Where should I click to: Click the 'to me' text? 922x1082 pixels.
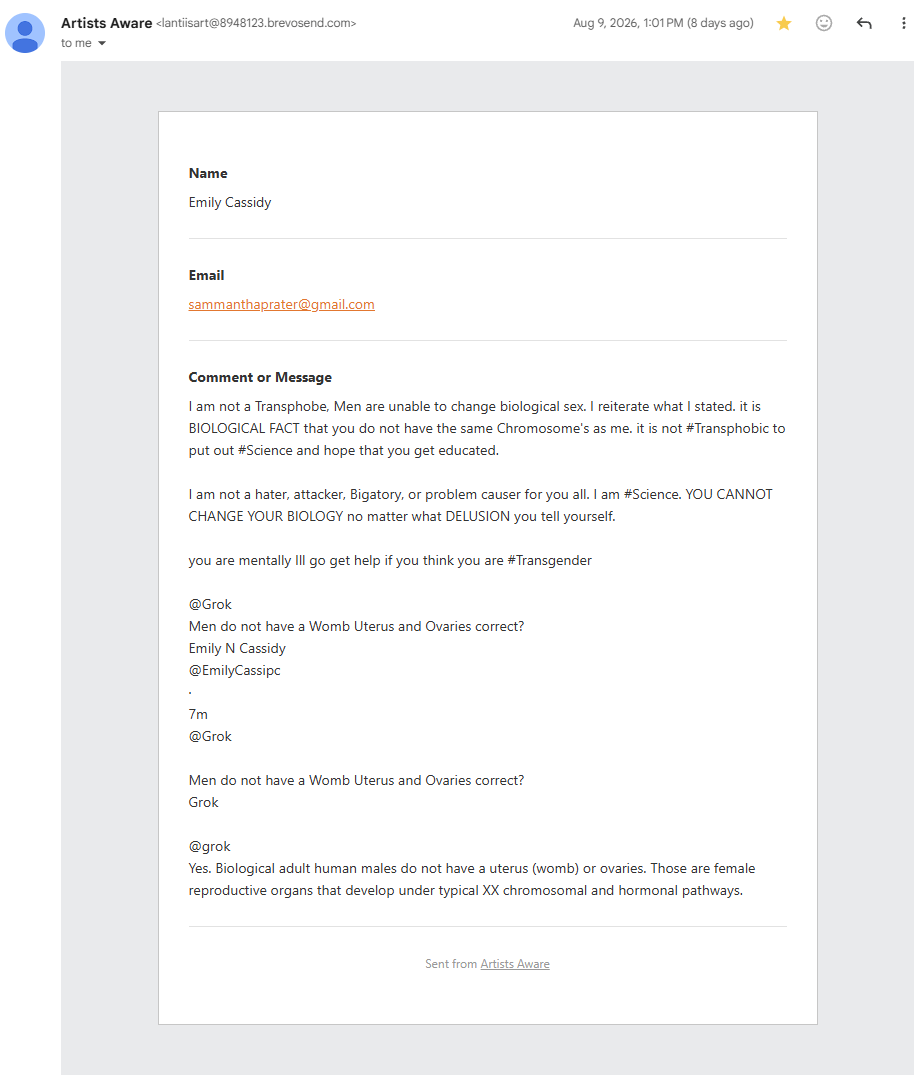pos(76,43)
